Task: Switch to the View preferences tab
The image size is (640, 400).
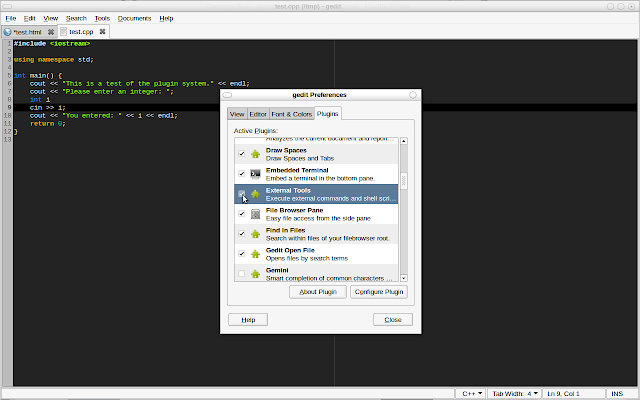Action: (x=237, y=114)
